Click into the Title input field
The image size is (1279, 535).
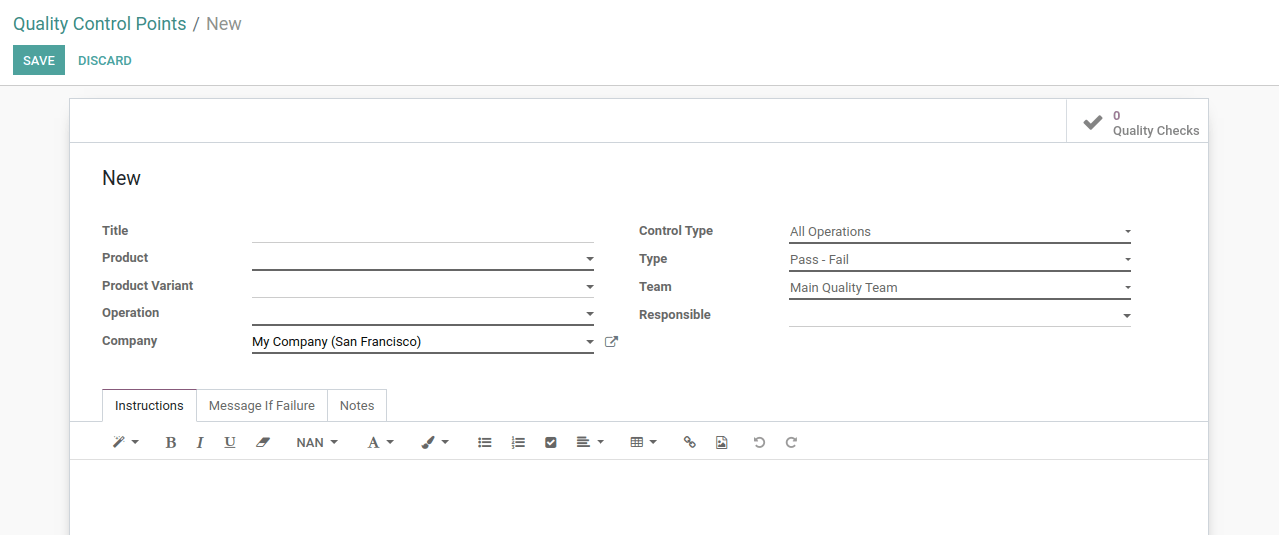coord(423,231)
